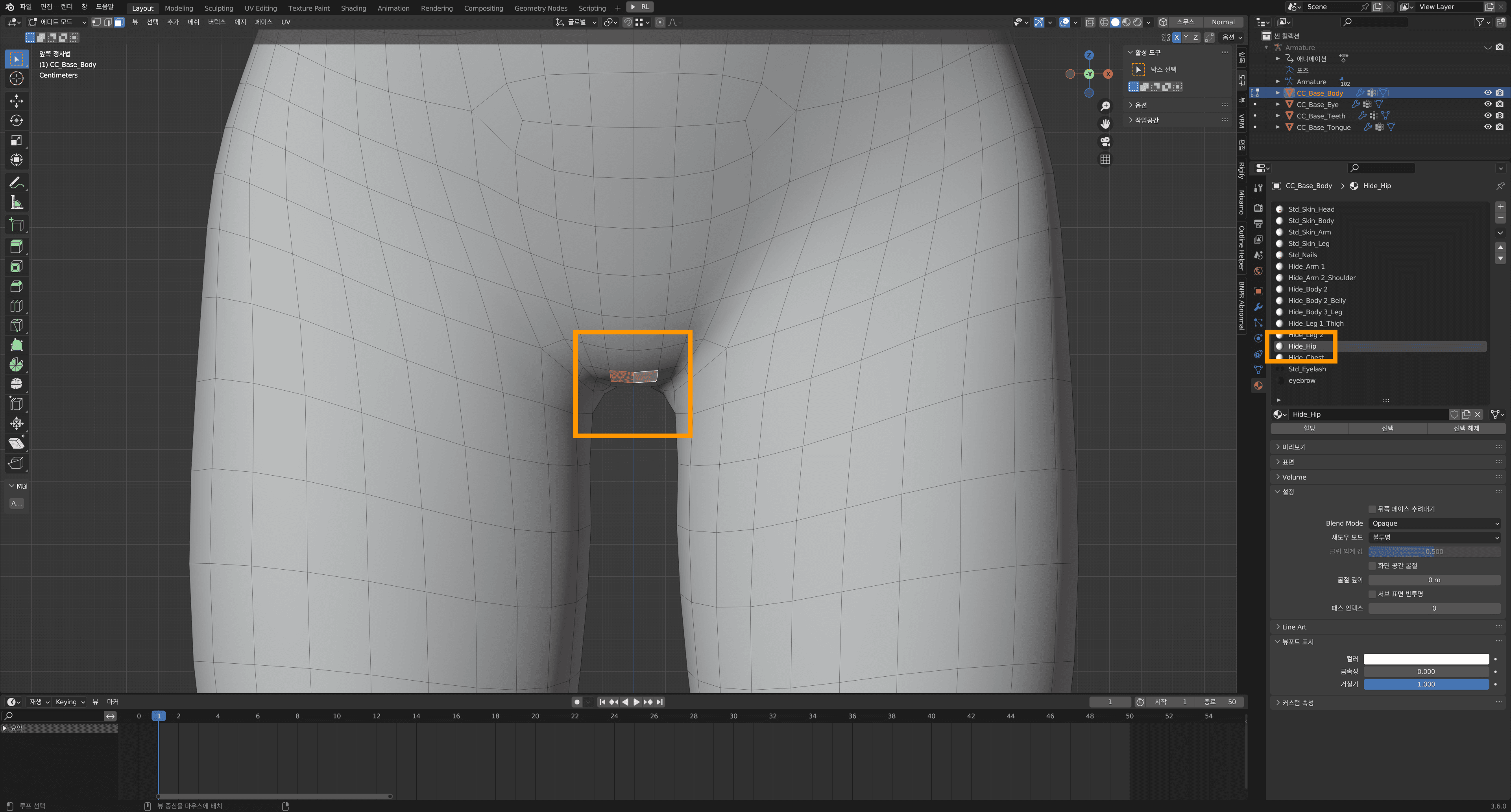This screenshot has width=1511, height=812.
Task: Open the shadow mode dropdown (새도우 모드)
Action: [x=1434, y=538]
